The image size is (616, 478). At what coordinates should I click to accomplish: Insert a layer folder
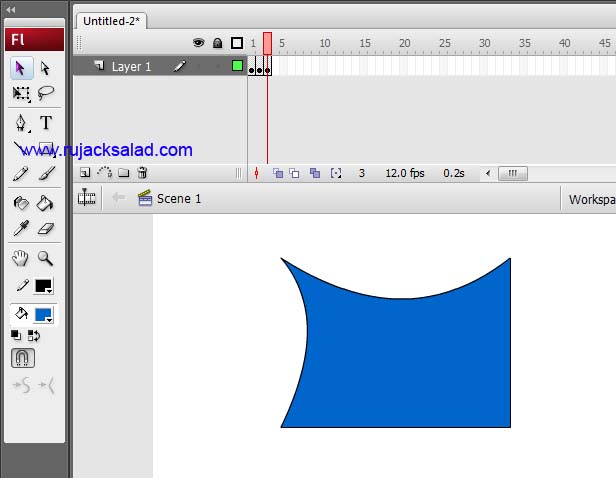123,172
